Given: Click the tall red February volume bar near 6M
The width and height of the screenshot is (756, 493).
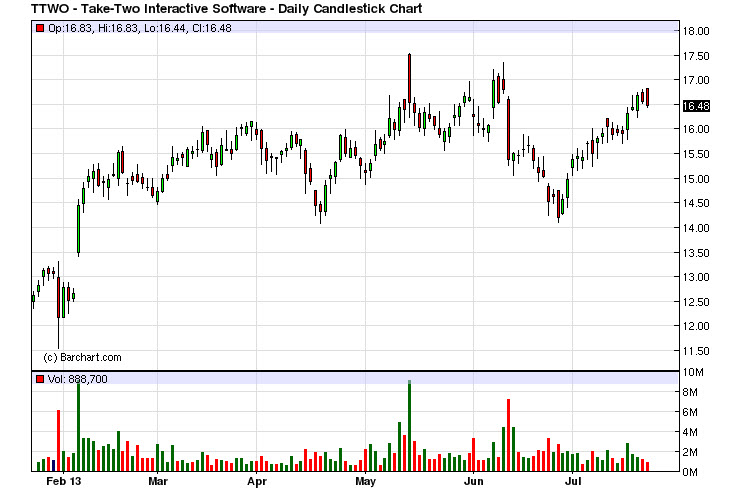Looking at the screenshot, I should click(x=58, y=440).
